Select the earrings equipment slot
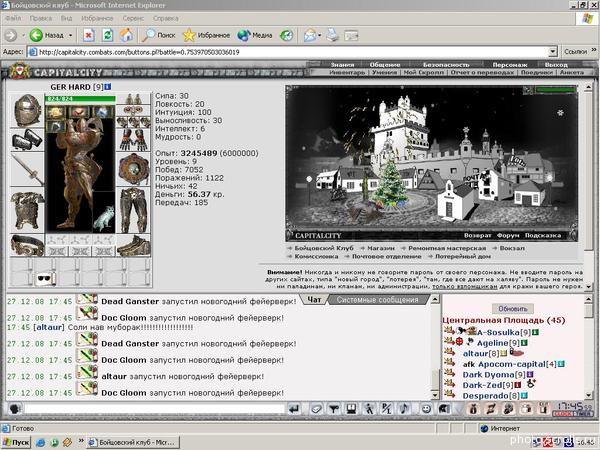 pyautogui.click(x=133, y=99)
